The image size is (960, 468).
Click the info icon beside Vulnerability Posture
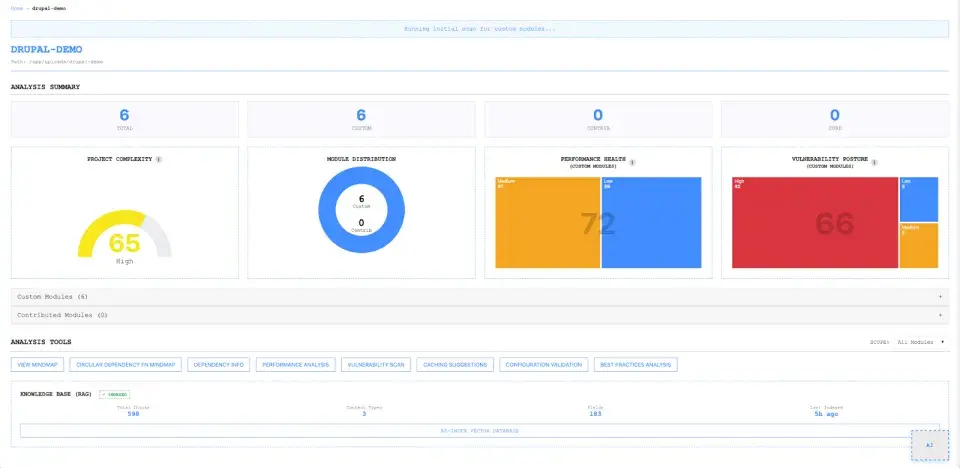click(874, 162)
